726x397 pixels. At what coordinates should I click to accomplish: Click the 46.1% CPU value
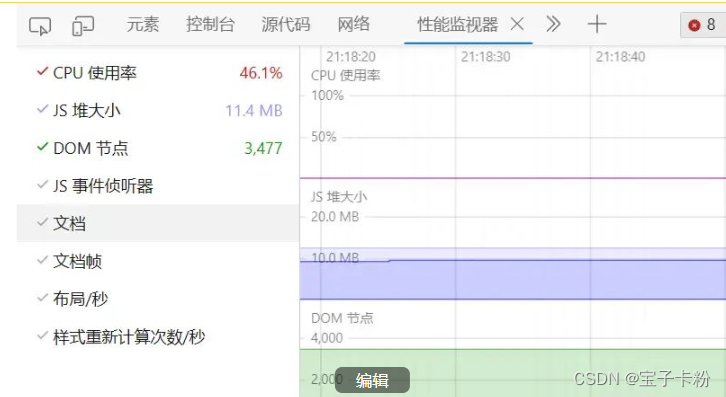[261, 73]
